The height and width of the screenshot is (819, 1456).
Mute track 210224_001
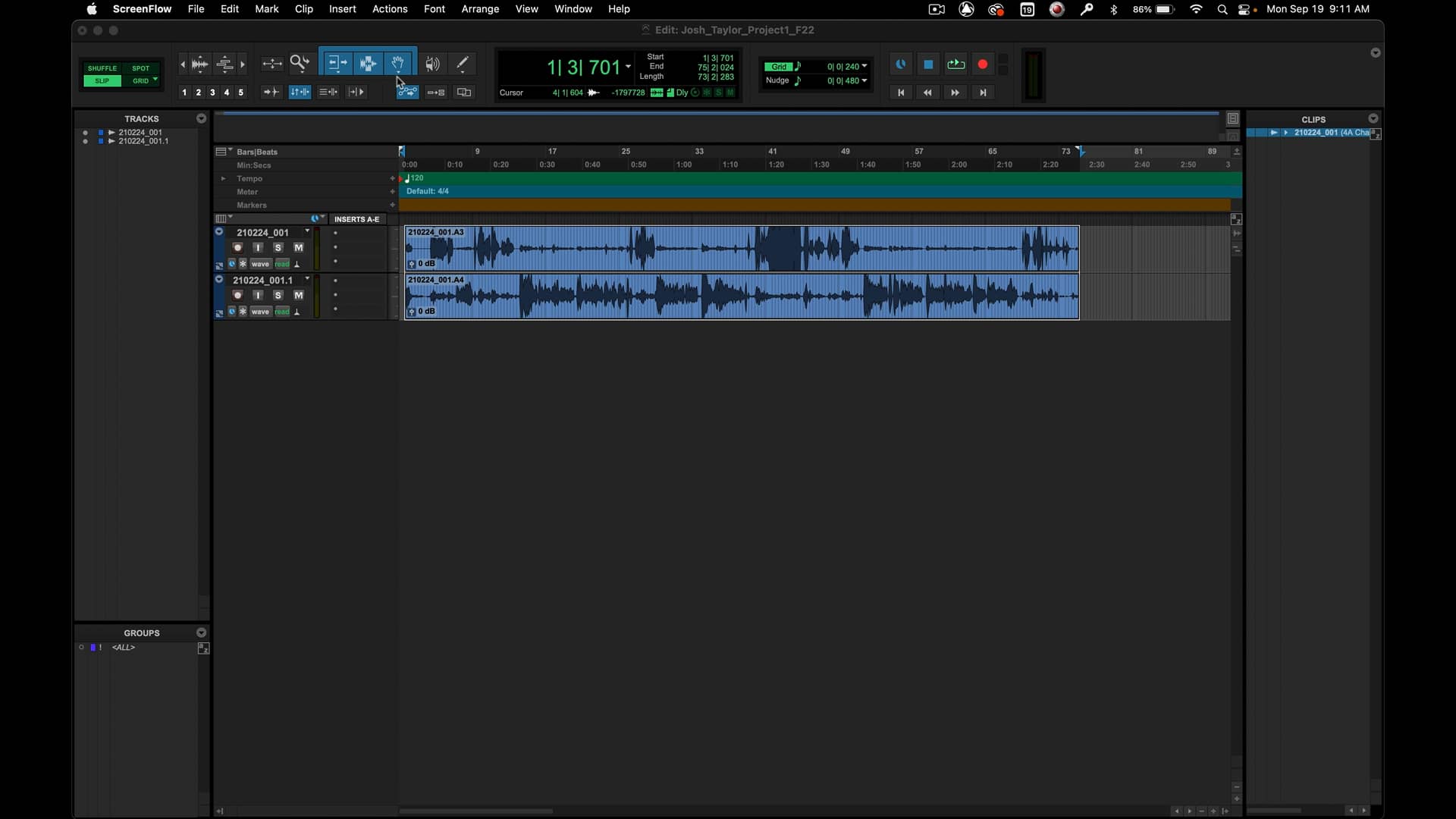(x=299, y=248)
